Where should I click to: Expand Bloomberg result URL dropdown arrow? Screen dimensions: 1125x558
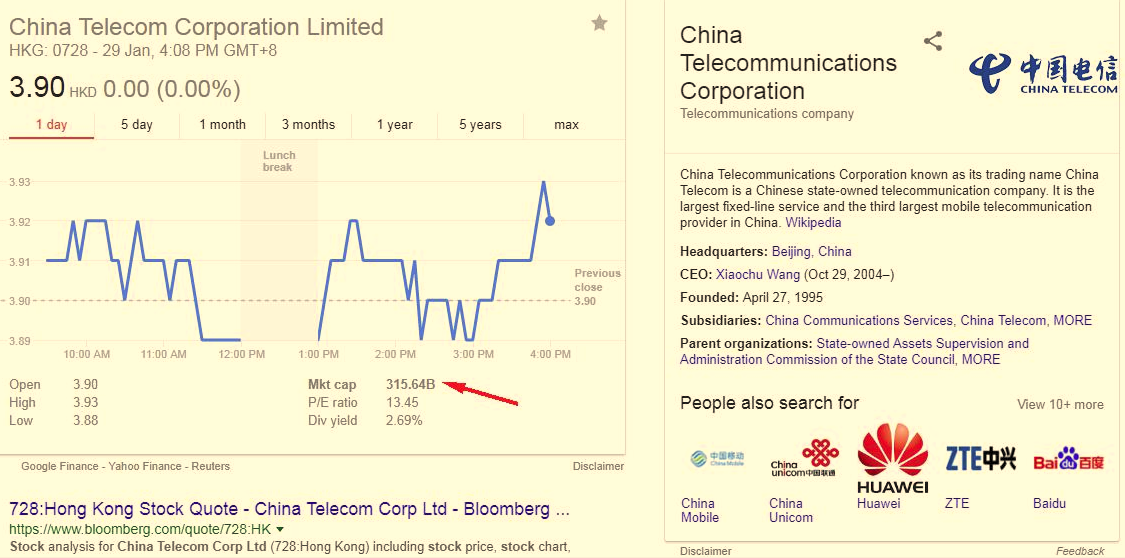(x=280, y=529)
